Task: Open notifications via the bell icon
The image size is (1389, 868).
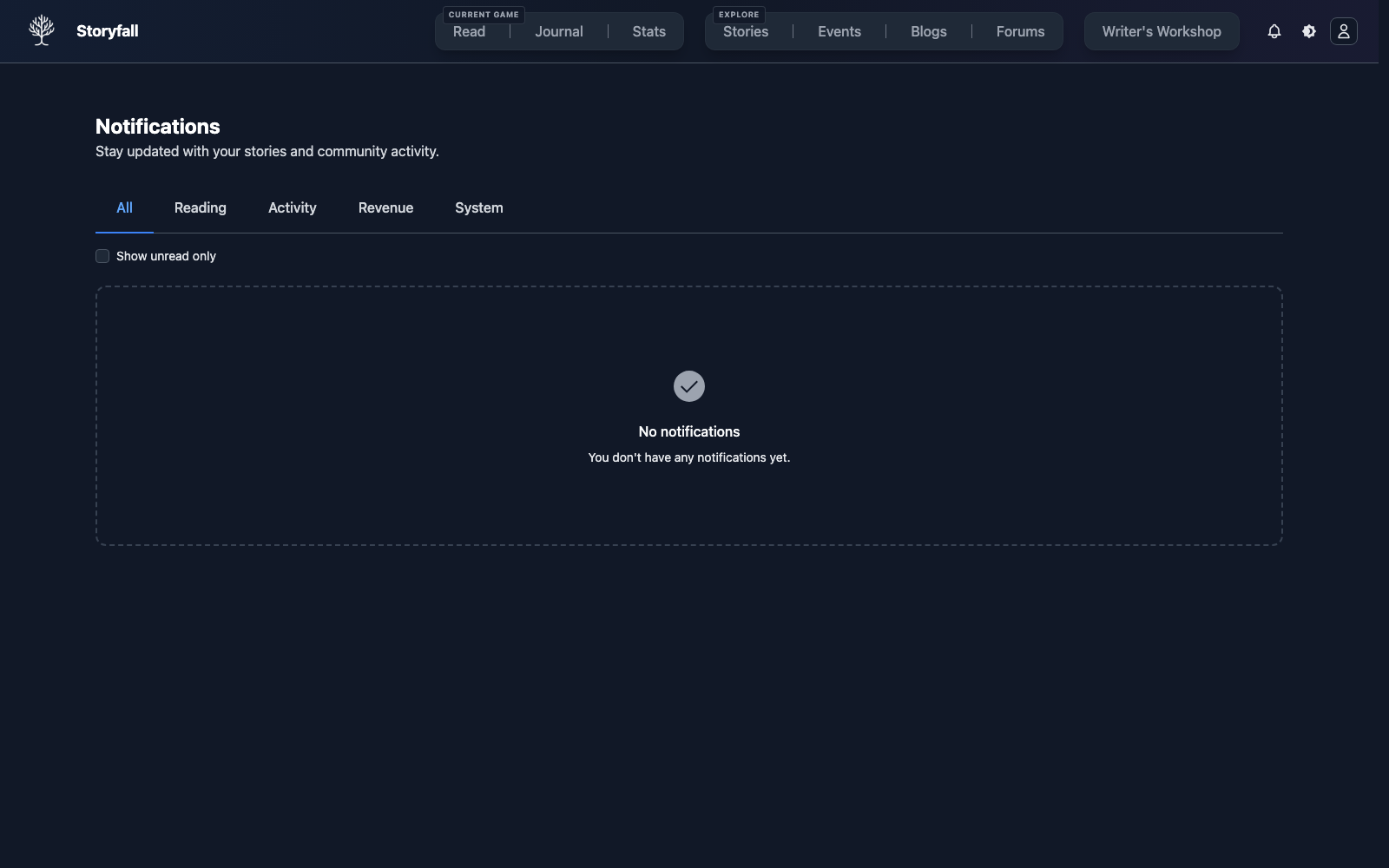Action: click(x=1274, y=31)
